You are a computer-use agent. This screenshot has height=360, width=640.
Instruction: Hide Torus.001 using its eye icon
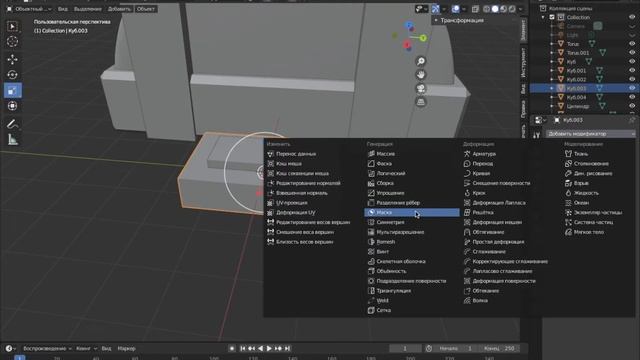coord(632,53)
